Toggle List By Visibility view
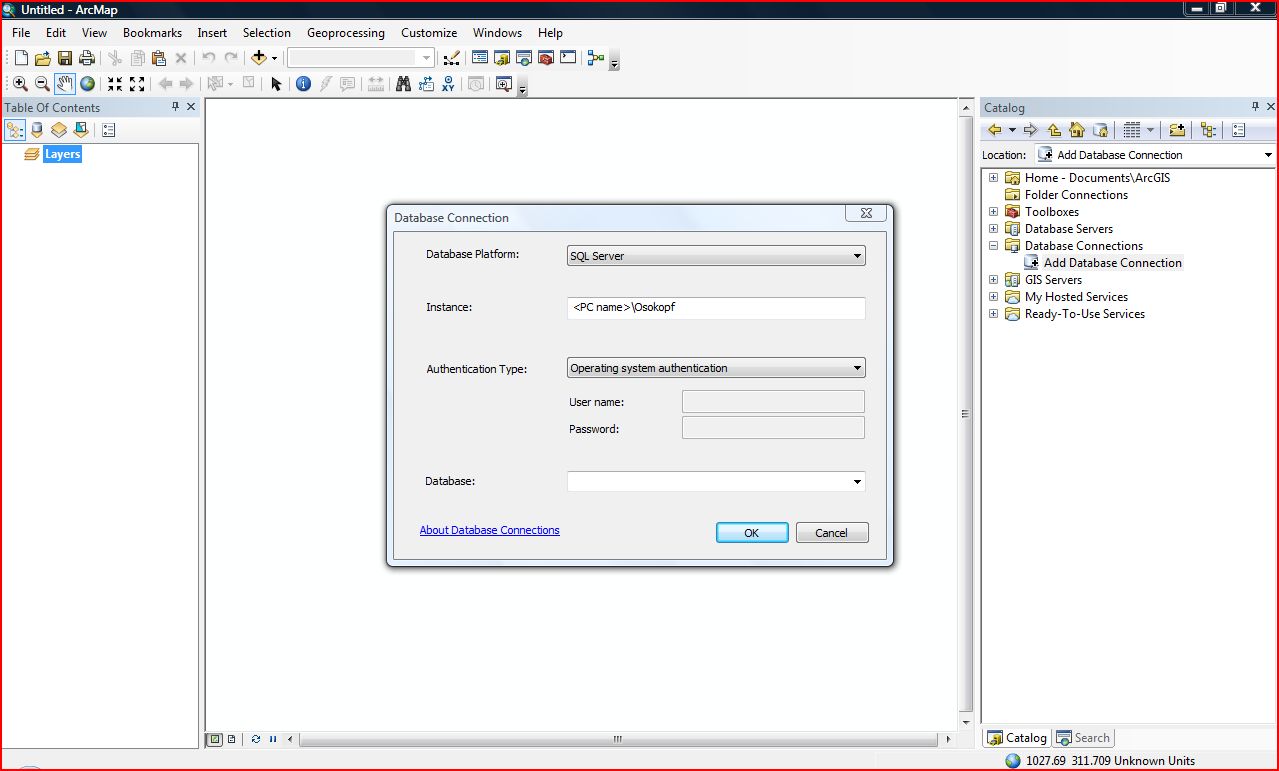The image size is (1279, 771). coord(59,130)
